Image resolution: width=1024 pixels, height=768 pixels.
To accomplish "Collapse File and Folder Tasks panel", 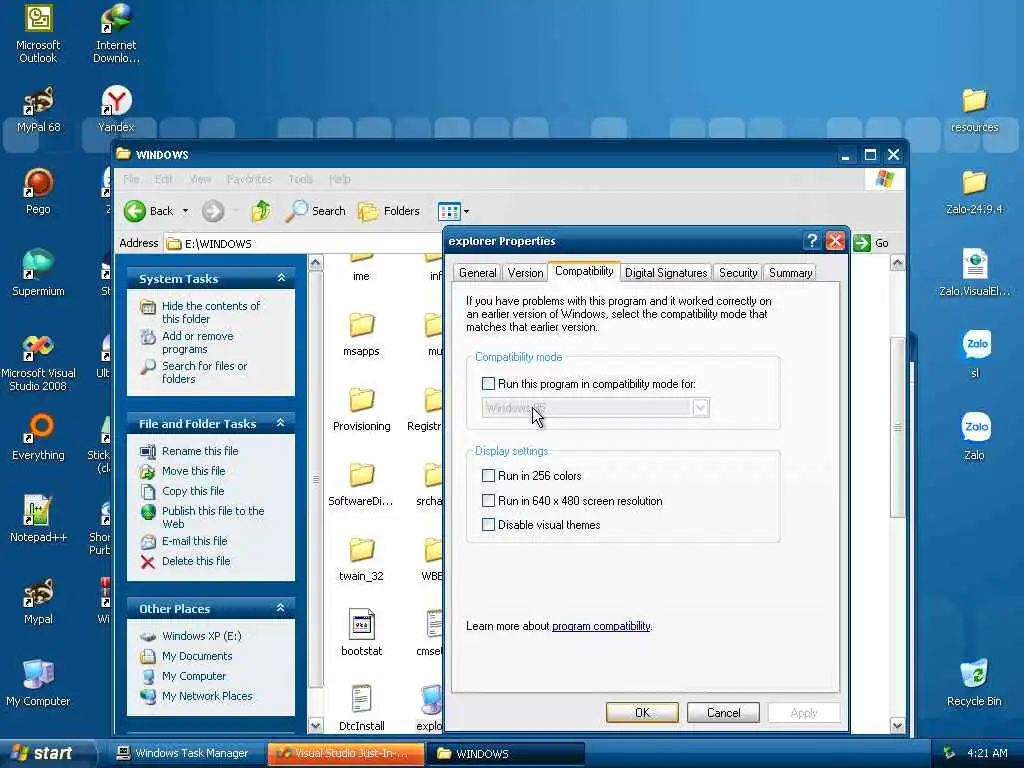I will [x=281, y=423].
